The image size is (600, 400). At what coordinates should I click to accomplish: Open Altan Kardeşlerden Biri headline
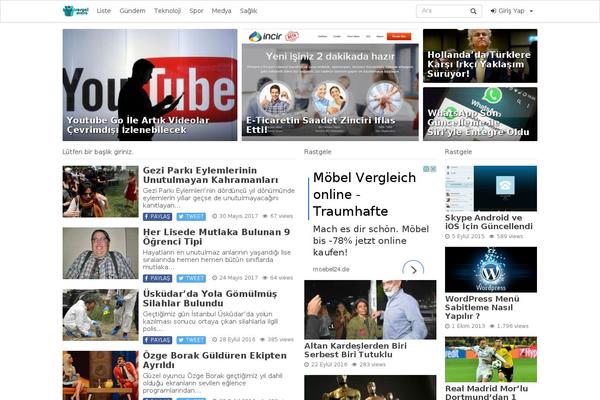click(355, 350)
